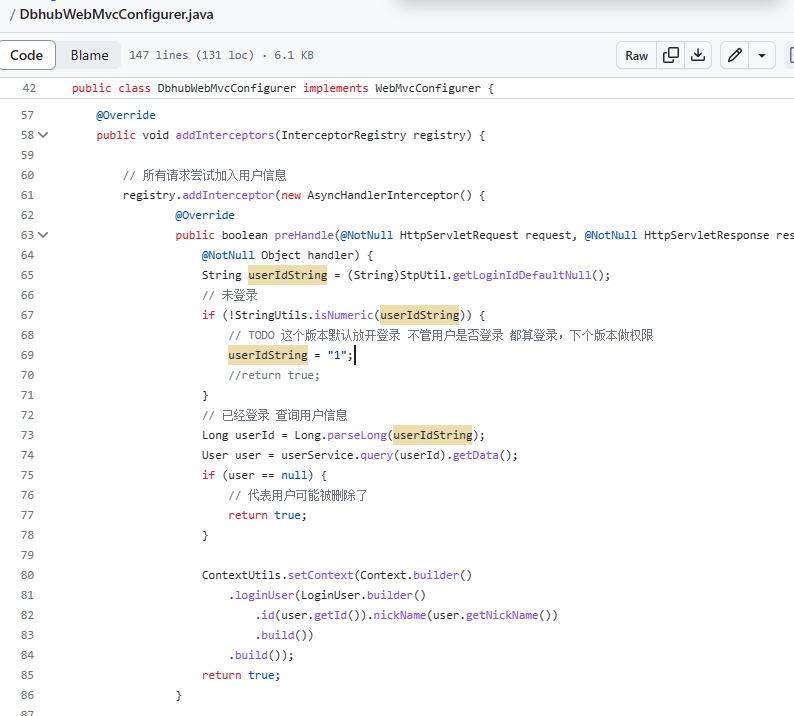This screenshot has width=794, height=716.
Task: Click preHandle method name on line 63
Action: point(304,235)
